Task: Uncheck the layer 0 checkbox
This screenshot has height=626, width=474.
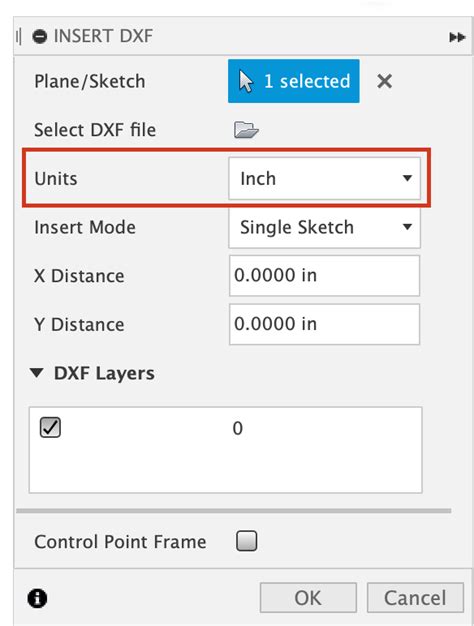Action: (50, 428)
